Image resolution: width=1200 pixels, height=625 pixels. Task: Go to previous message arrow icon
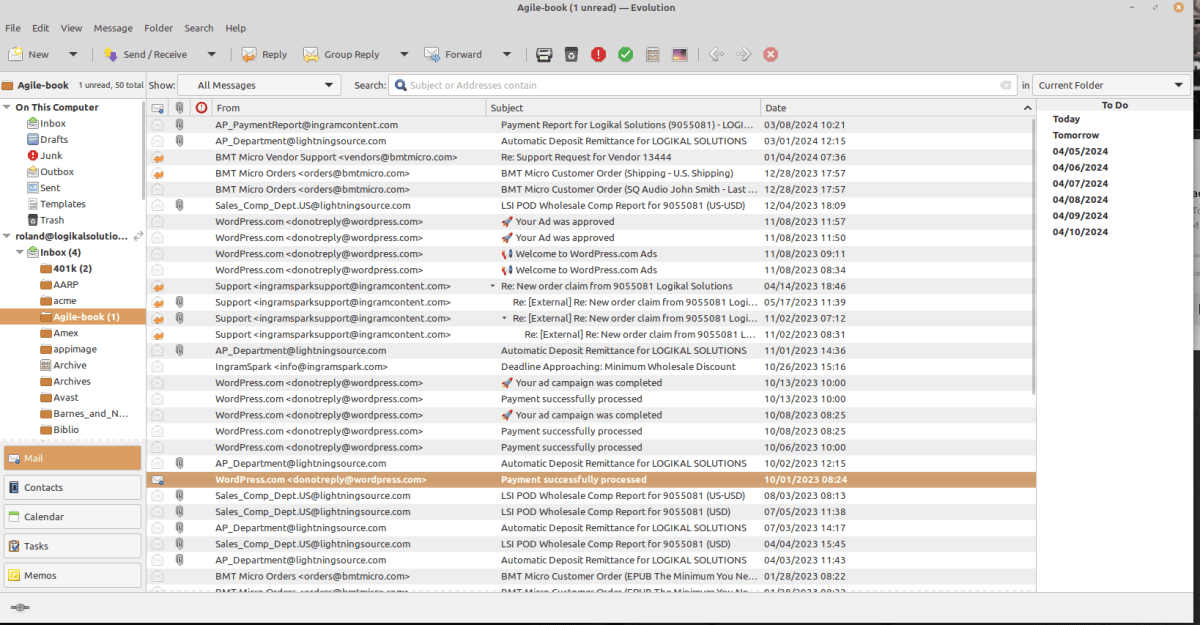pos(716,55)
